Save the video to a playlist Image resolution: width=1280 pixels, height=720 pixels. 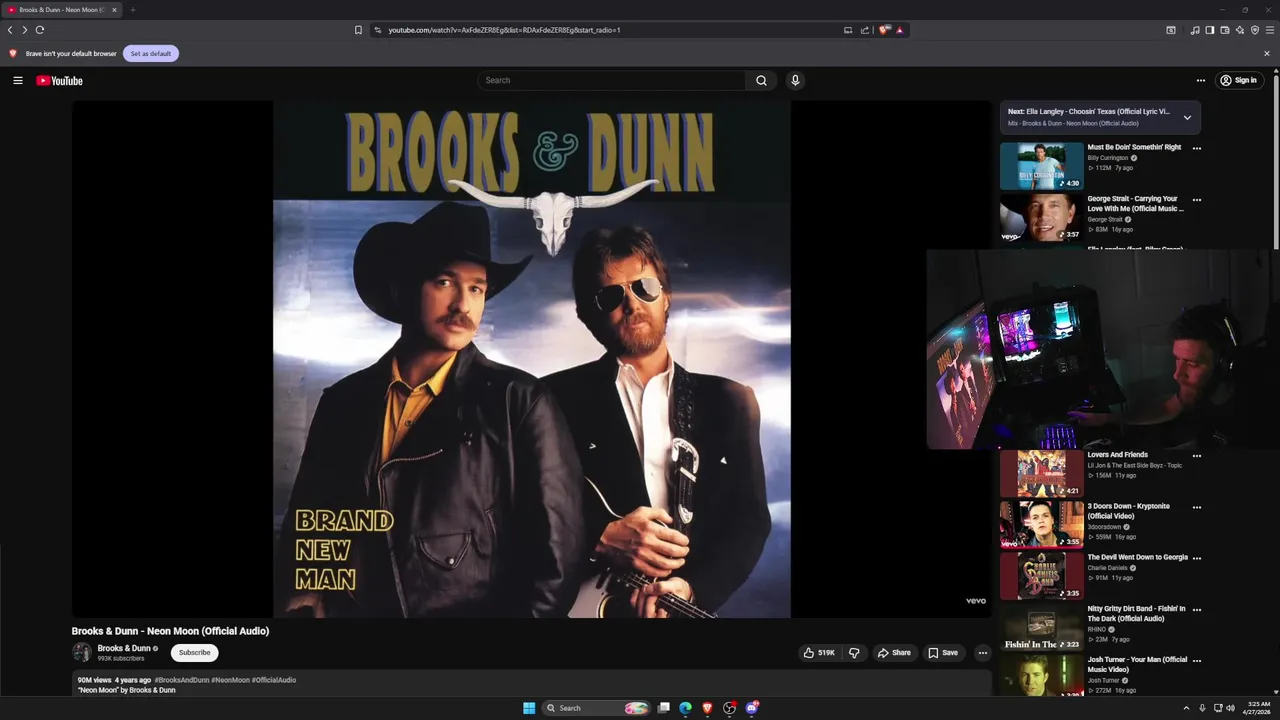[x=943, y=653]
